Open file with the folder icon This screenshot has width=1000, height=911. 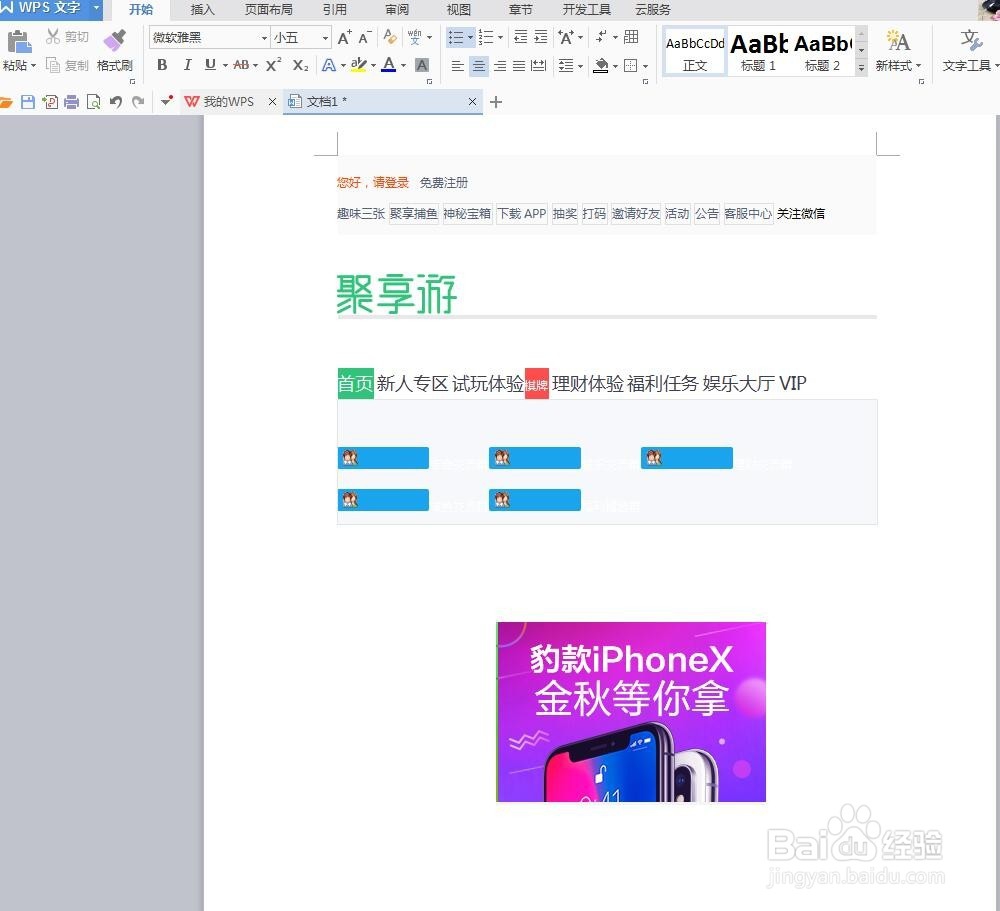6,102
